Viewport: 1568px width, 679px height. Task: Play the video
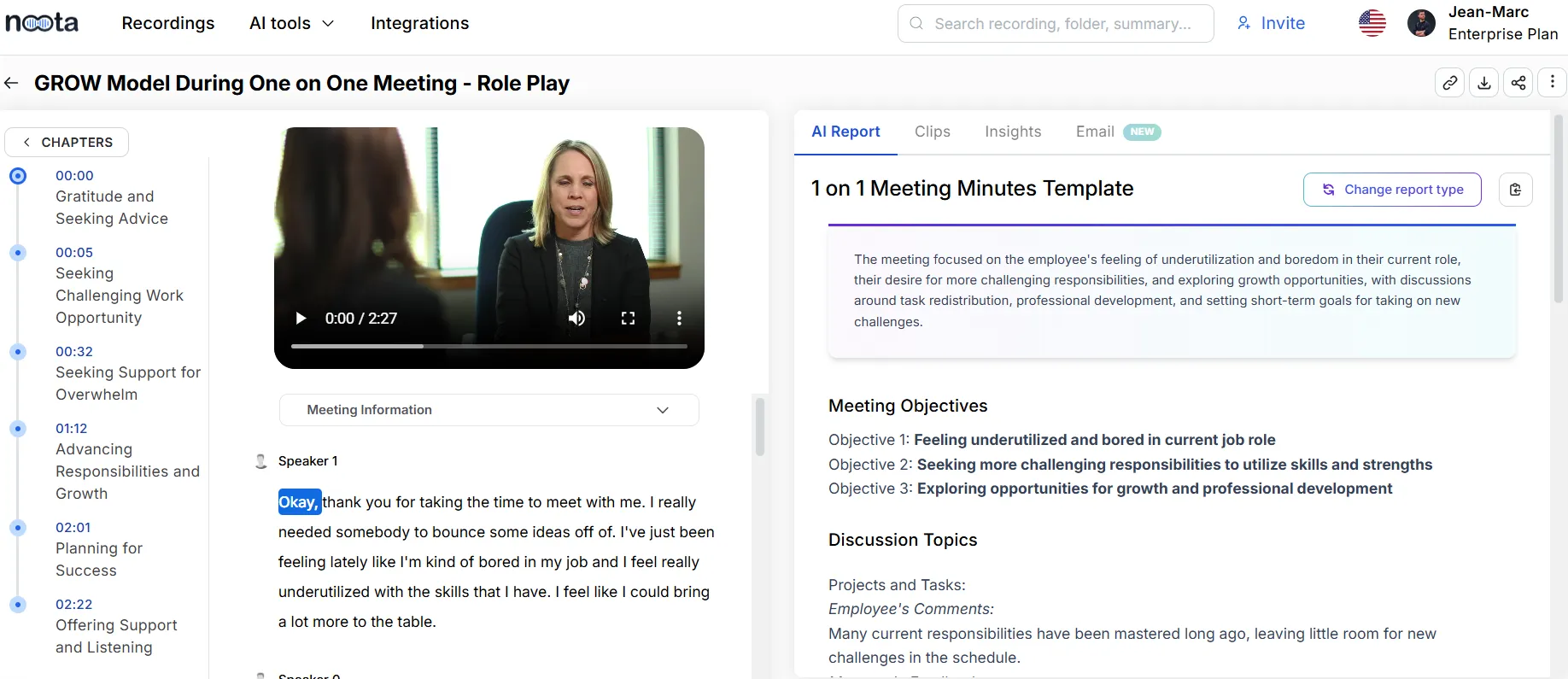pos(301,319)
